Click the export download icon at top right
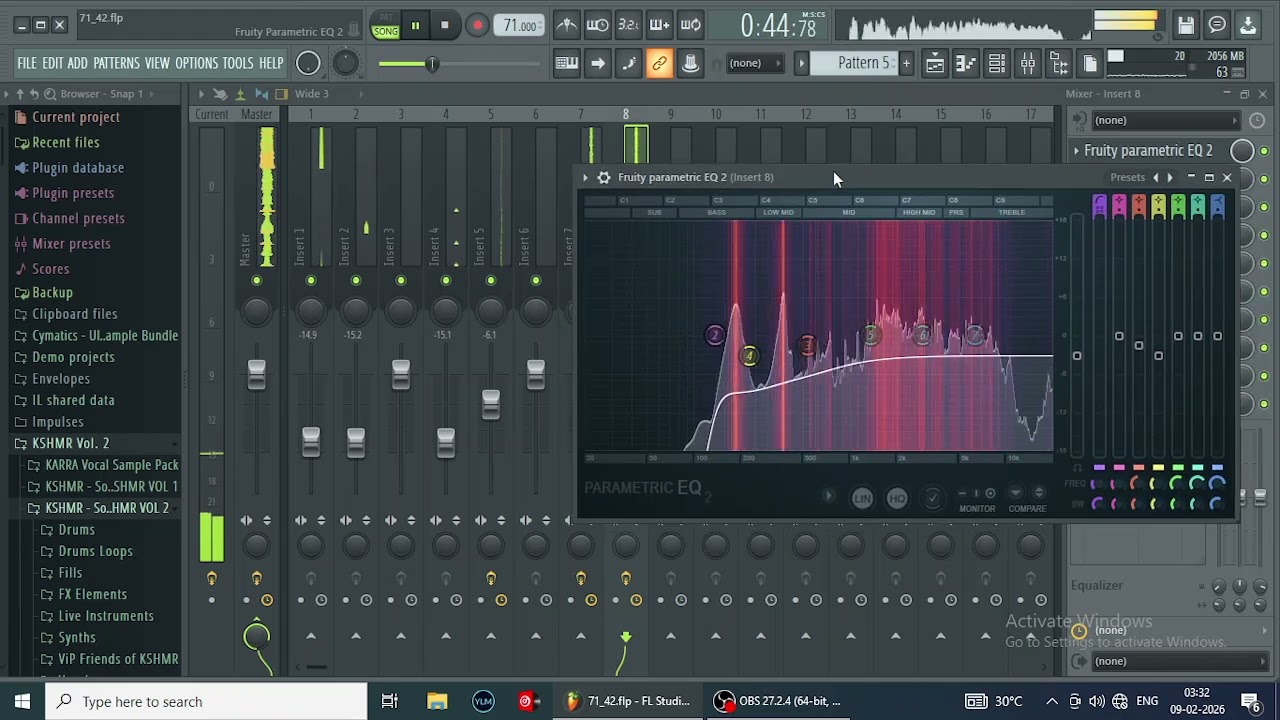 pos(1248,25)
